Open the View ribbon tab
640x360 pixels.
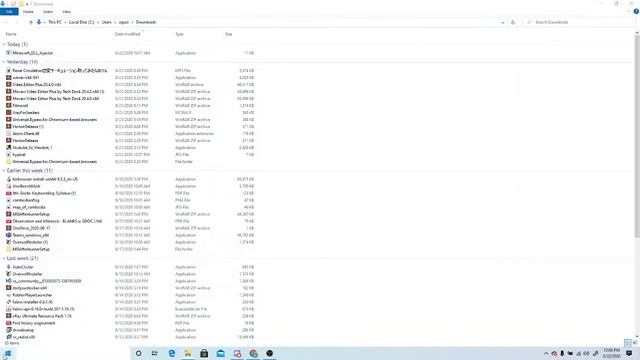(x=67, y=12)
